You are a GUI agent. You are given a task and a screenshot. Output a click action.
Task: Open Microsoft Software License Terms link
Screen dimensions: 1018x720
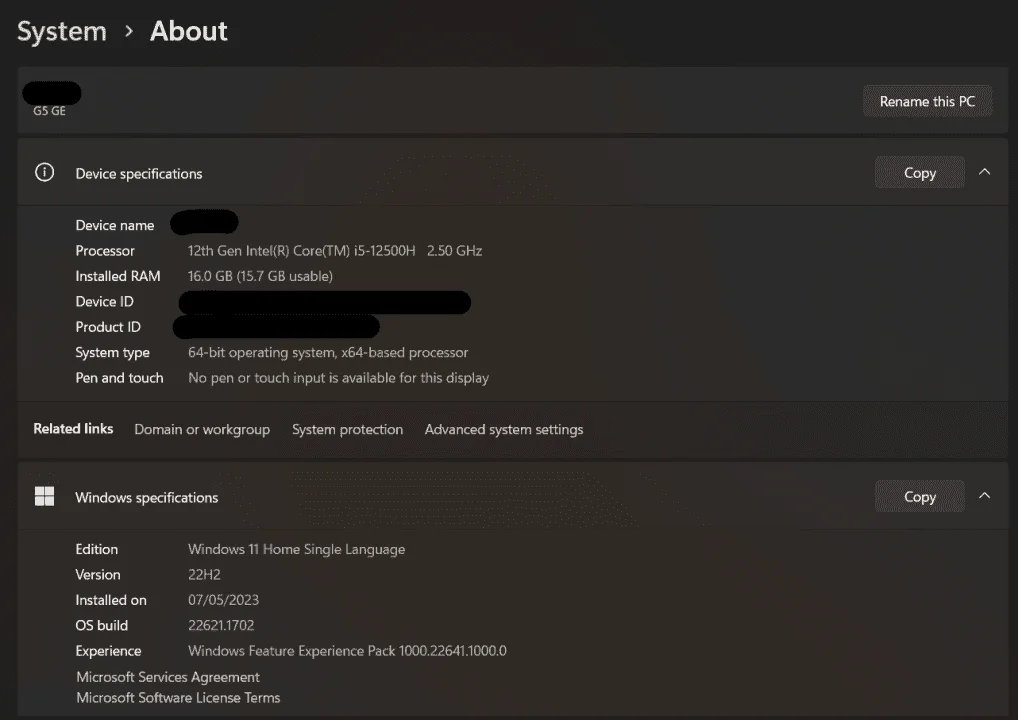(x=179, y=698)
